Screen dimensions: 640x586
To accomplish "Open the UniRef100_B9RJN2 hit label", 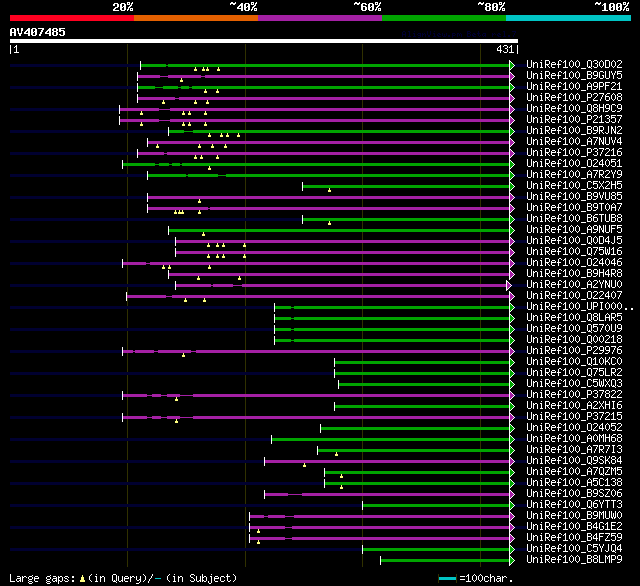I will (x=574, y=131).
